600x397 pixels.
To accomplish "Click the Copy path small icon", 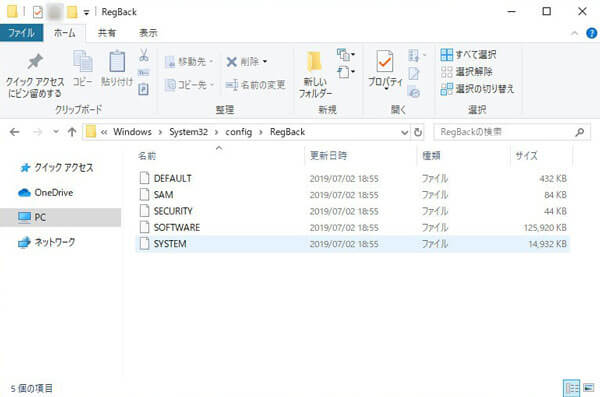I will click(144, 72).
